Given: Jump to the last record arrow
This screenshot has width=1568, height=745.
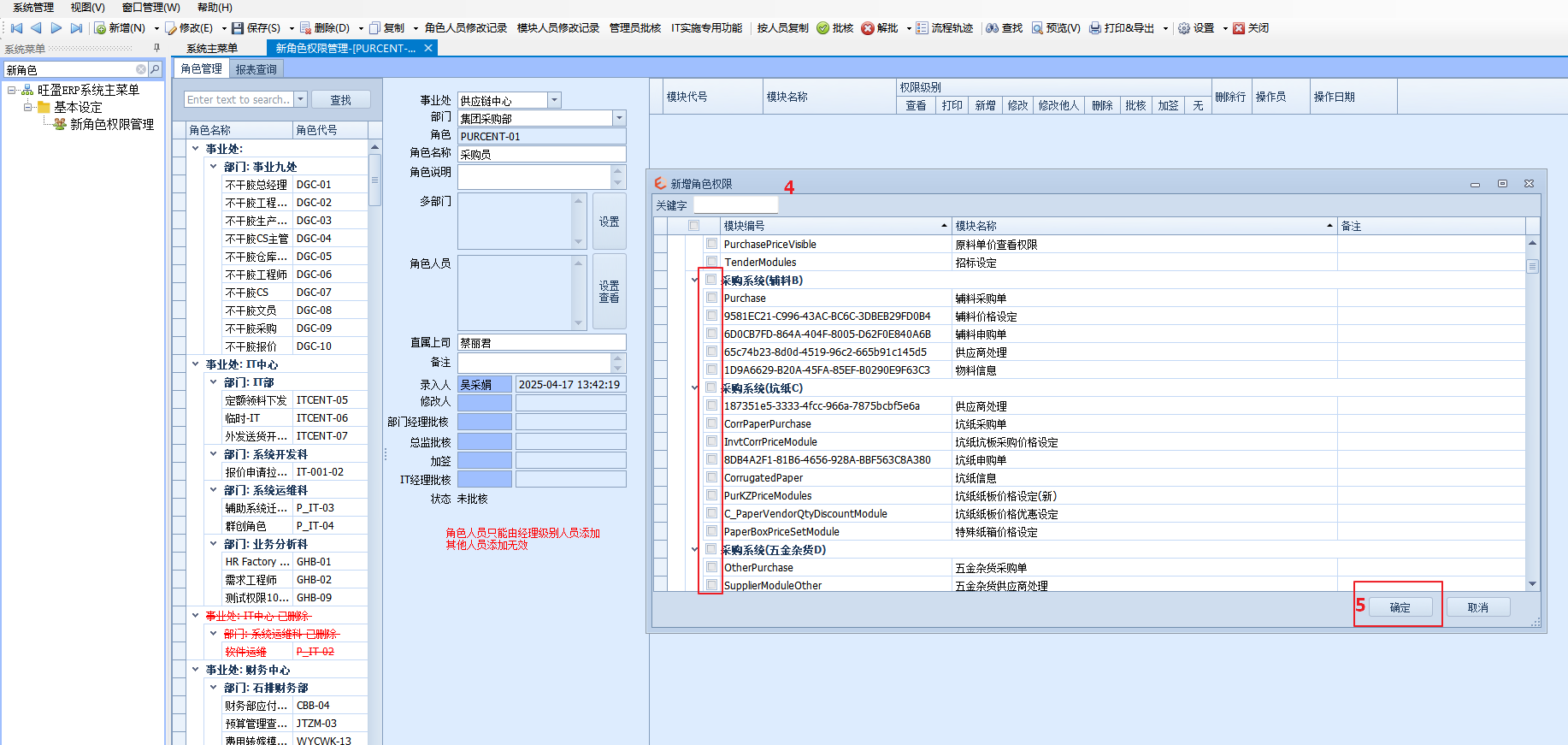Looking at the screenshot, I should click(x=76, y=28).
